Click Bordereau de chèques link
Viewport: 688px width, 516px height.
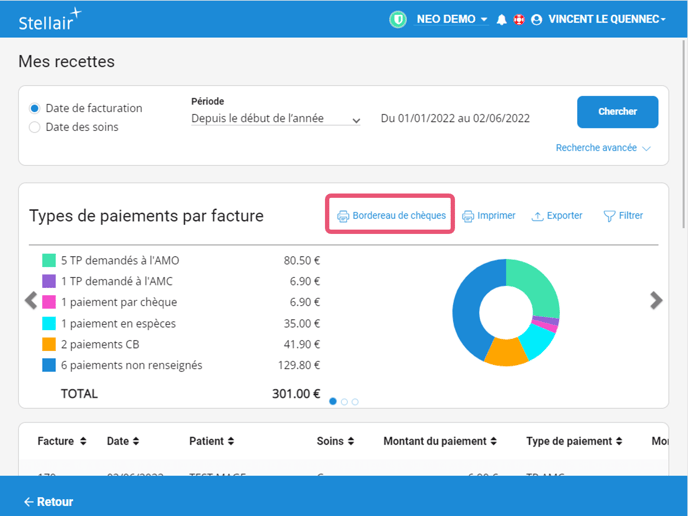click(x=391, y=216)
